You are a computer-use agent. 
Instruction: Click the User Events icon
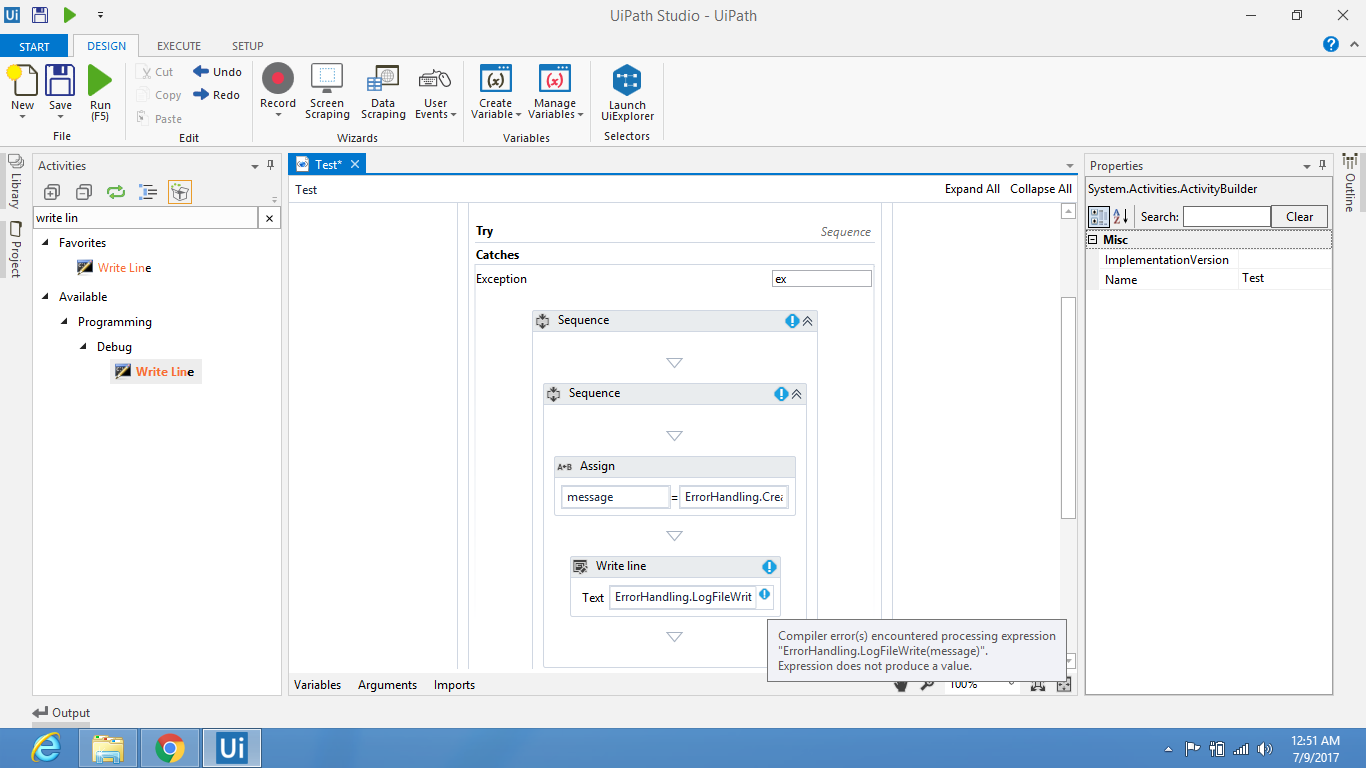point(435,78)
